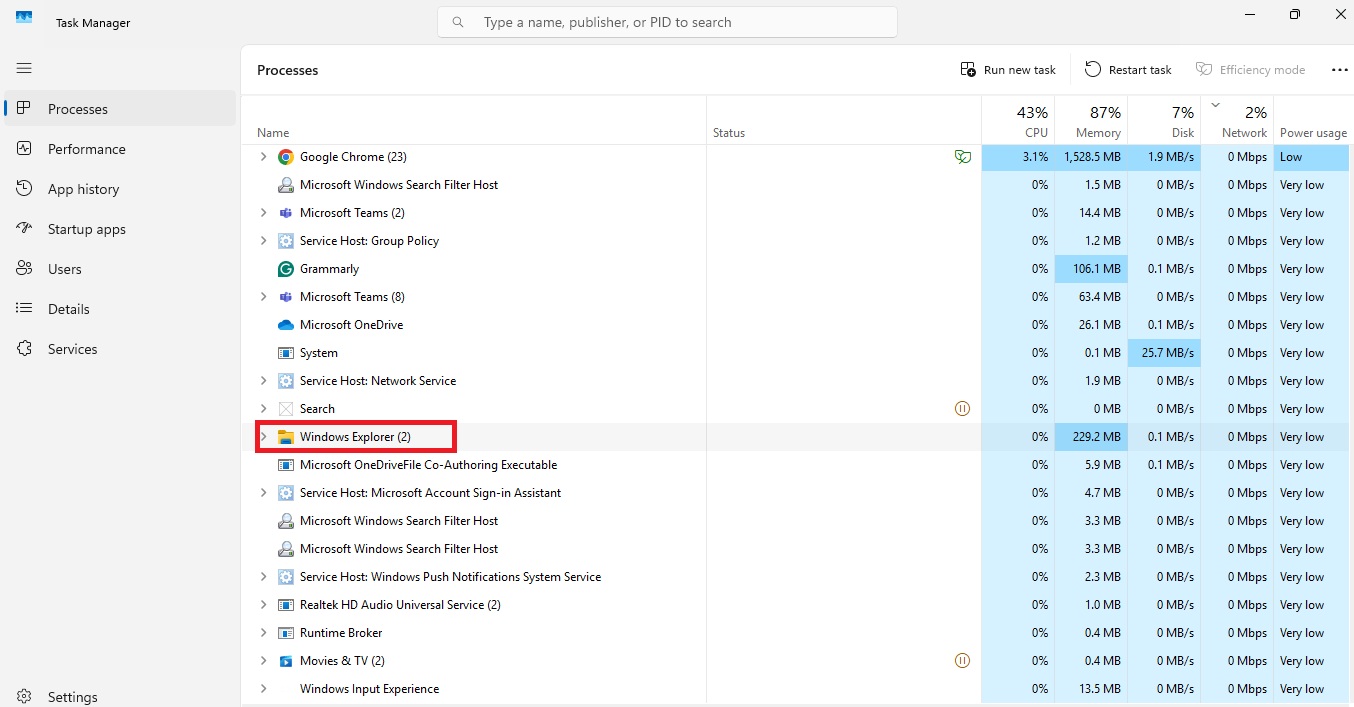Click the Microsoft OneDriveFile Co-Authoring Executable icon

point(286,465)
